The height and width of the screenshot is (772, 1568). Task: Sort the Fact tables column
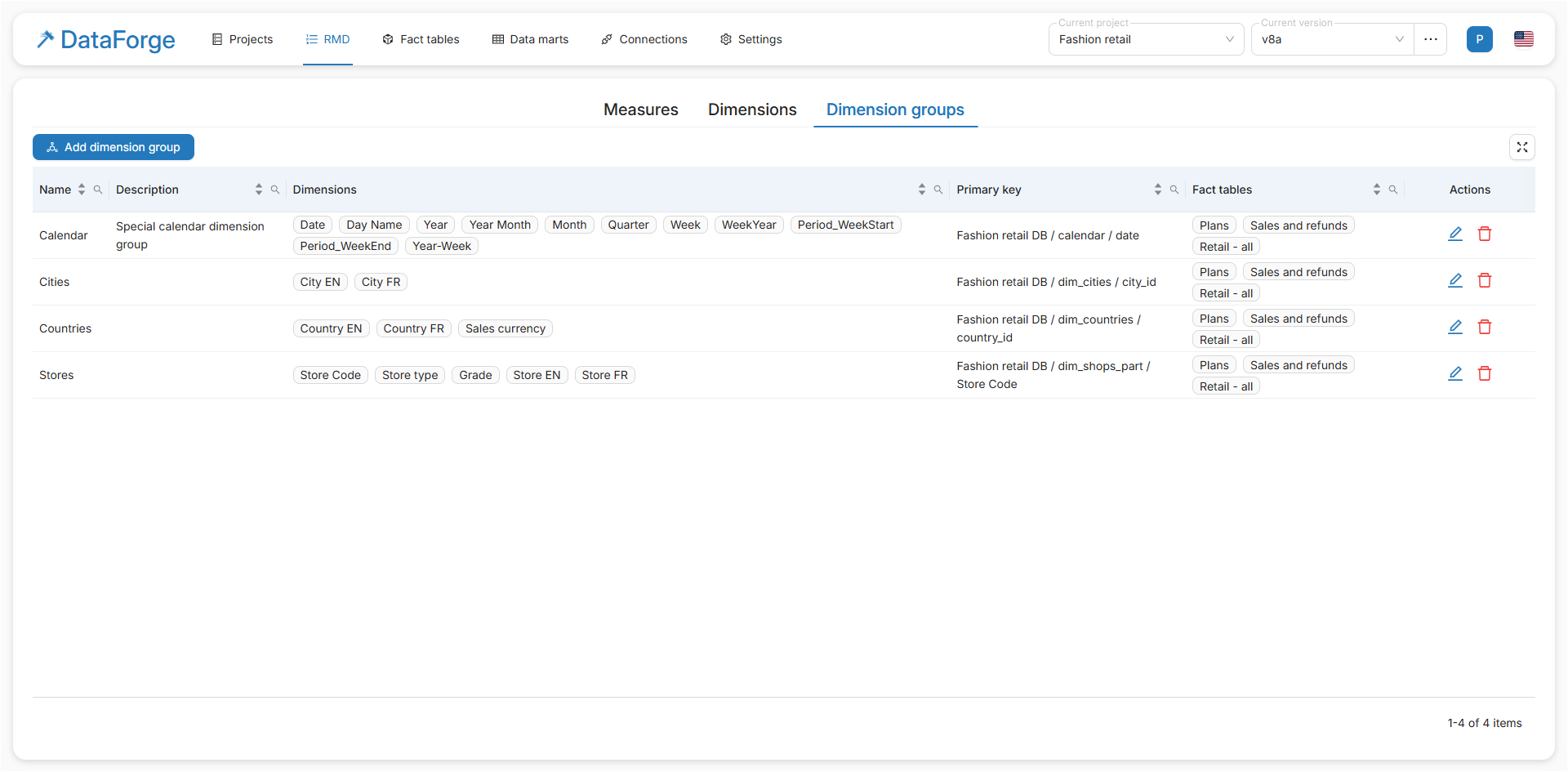(1376, 190)
